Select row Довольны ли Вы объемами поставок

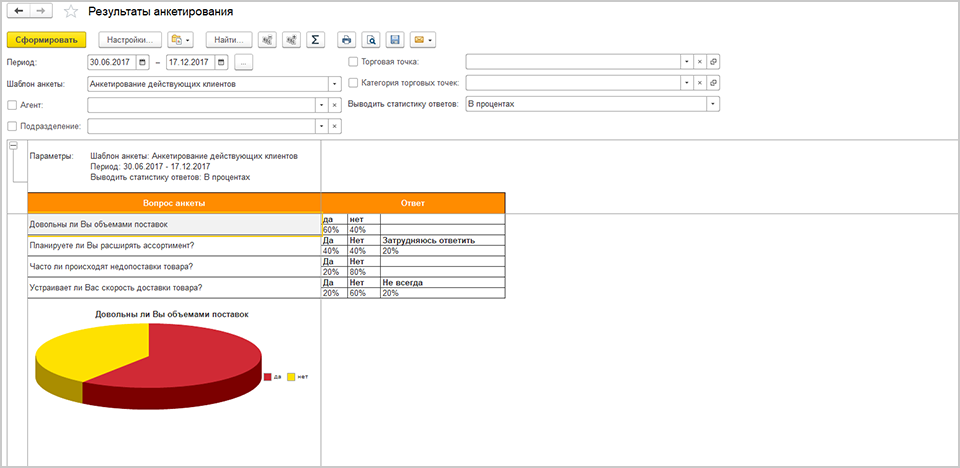point(174,224)
